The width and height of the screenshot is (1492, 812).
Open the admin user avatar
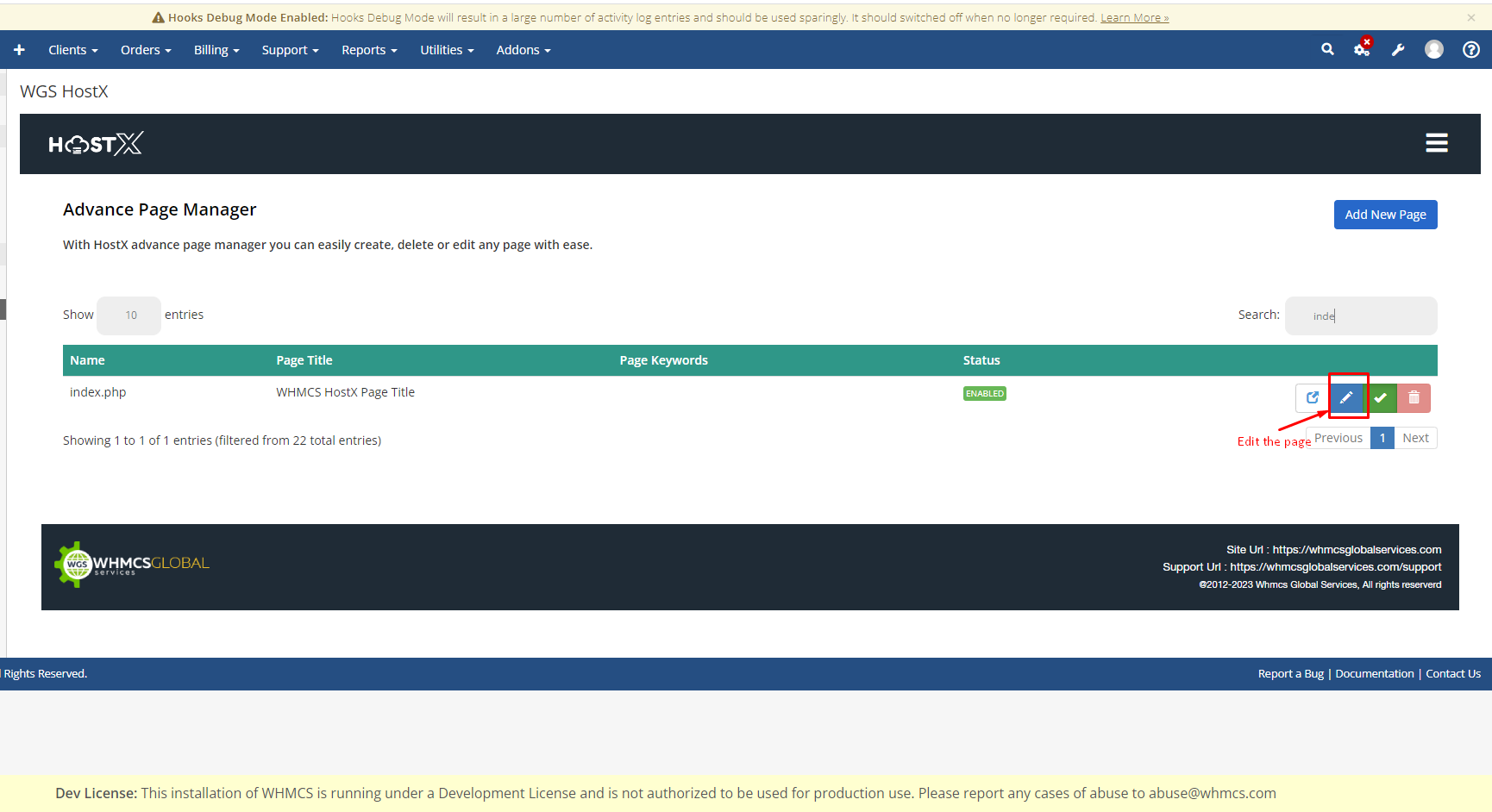[x=1434, y=50]
